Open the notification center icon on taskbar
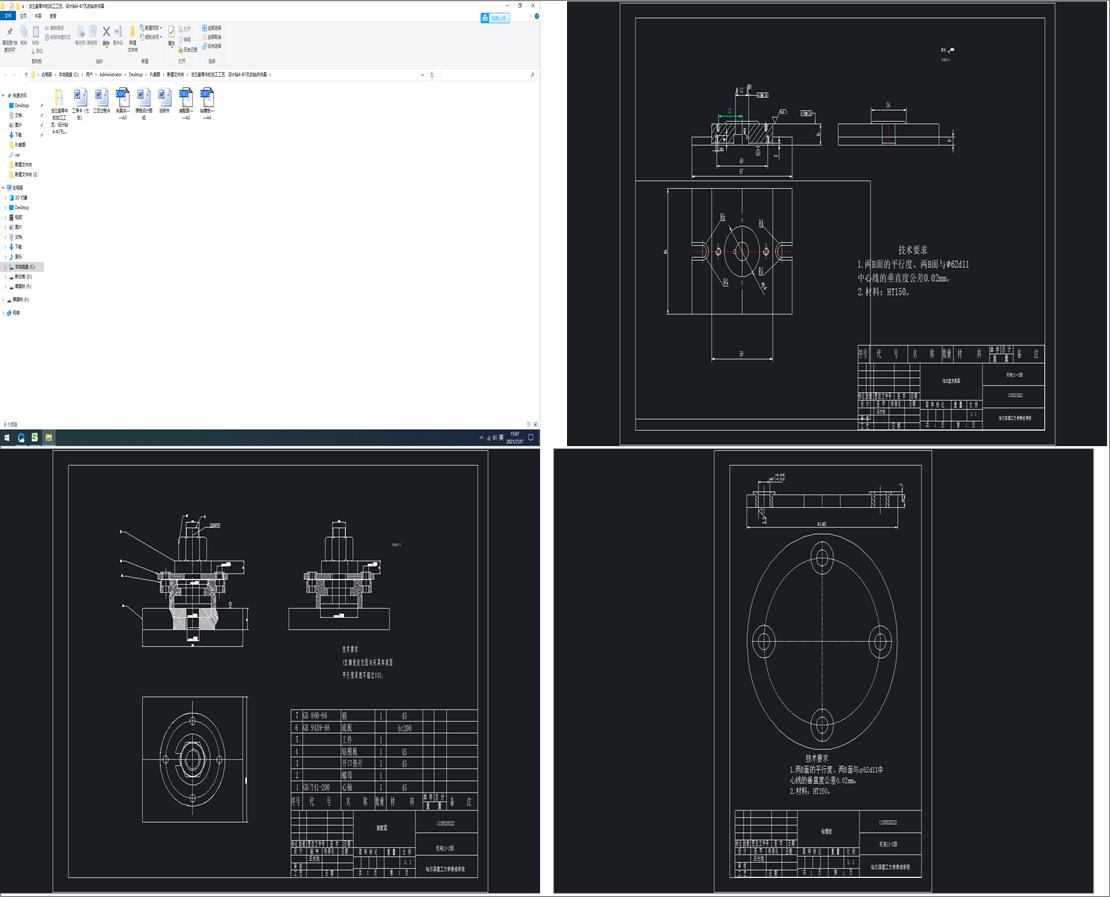This screenshot has height=897, width=1110. (530, 438)
